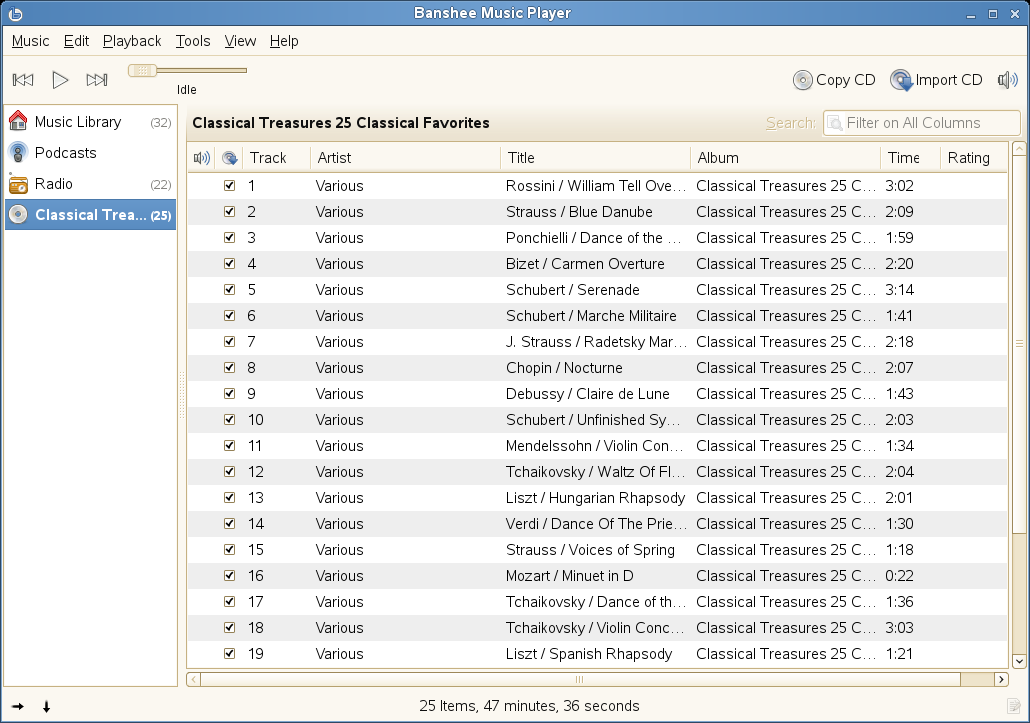
Task: Uncheck track 13 Hungarian Rhapsody
Action: pos(229,497)
